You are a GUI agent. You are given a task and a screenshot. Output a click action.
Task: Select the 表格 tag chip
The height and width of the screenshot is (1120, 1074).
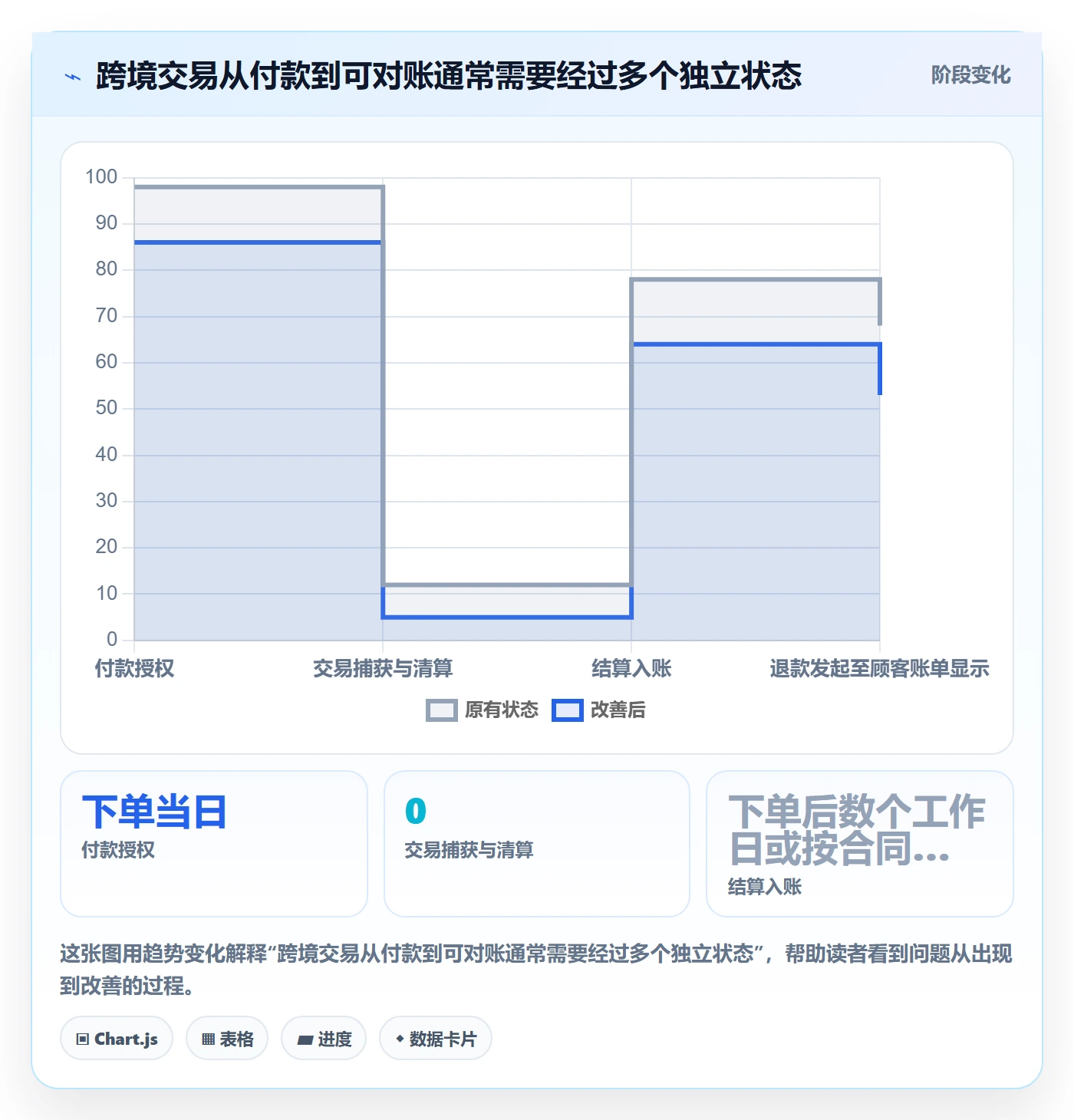[x=227, y=1039]
